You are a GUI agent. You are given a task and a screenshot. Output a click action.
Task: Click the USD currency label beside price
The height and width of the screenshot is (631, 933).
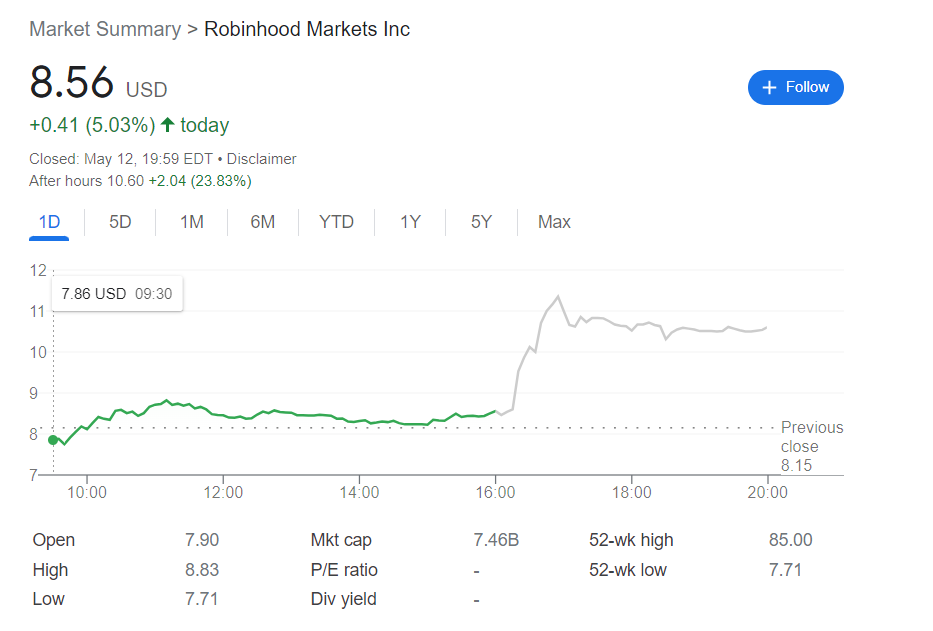pos(146,90)
